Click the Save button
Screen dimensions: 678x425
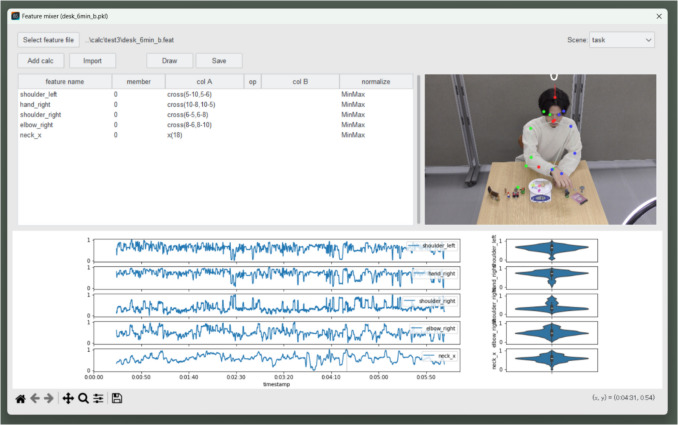coord(219,61)
